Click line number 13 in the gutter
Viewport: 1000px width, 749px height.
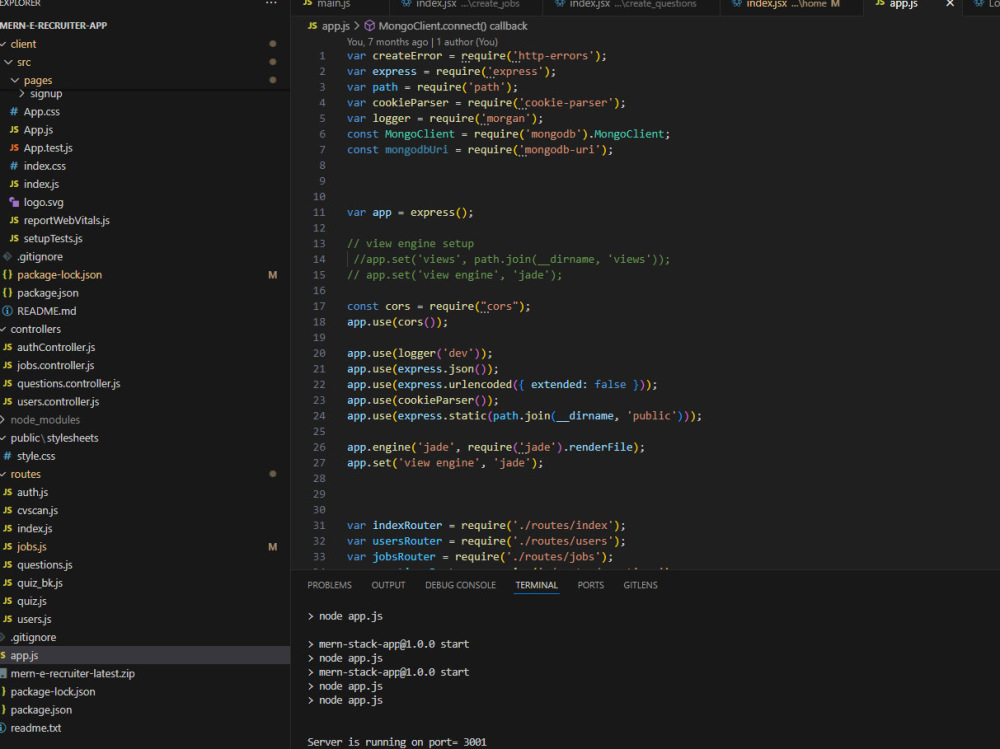(319, 244)
